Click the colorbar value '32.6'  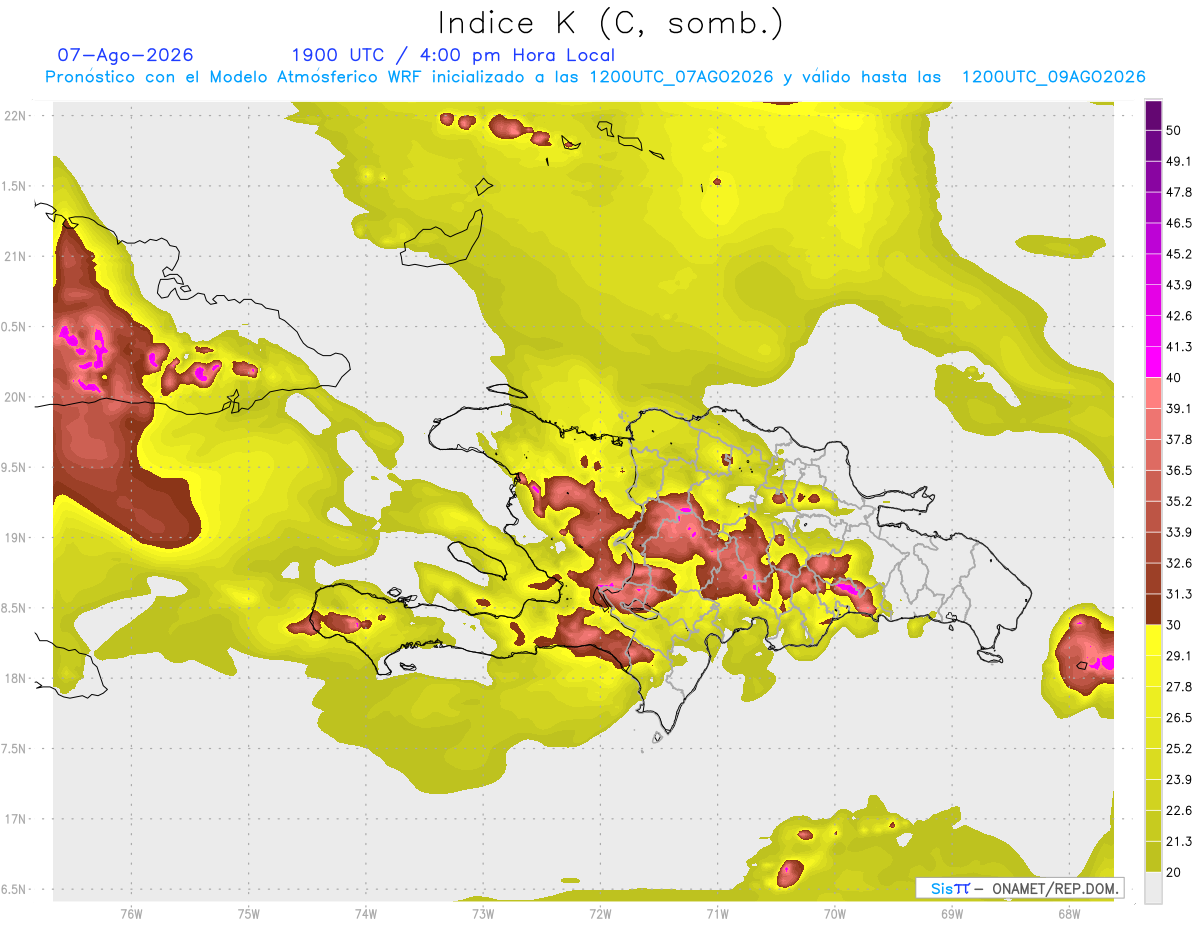click(1179, 563)
